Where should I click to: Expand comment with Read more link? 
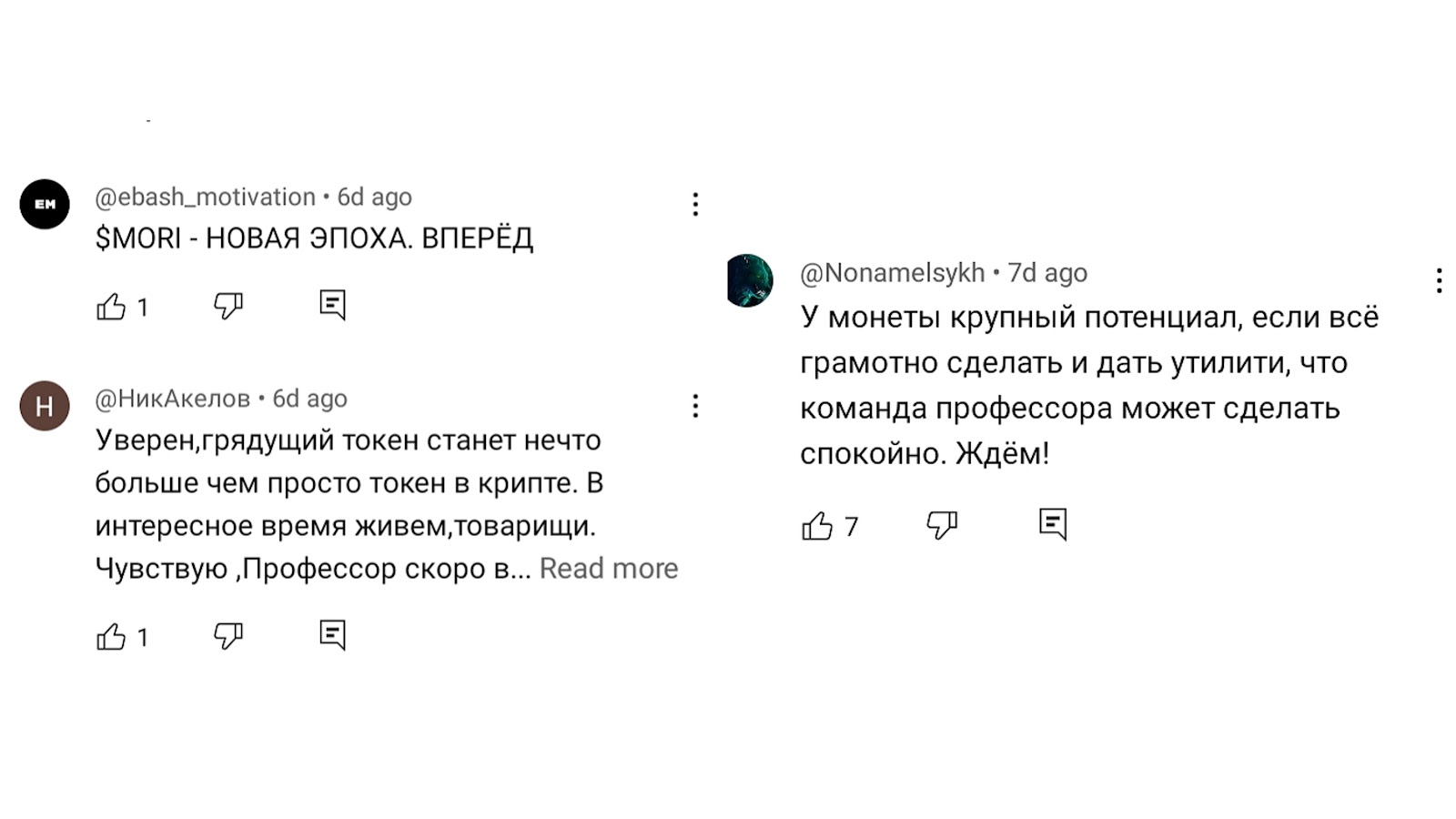point(608,569)
